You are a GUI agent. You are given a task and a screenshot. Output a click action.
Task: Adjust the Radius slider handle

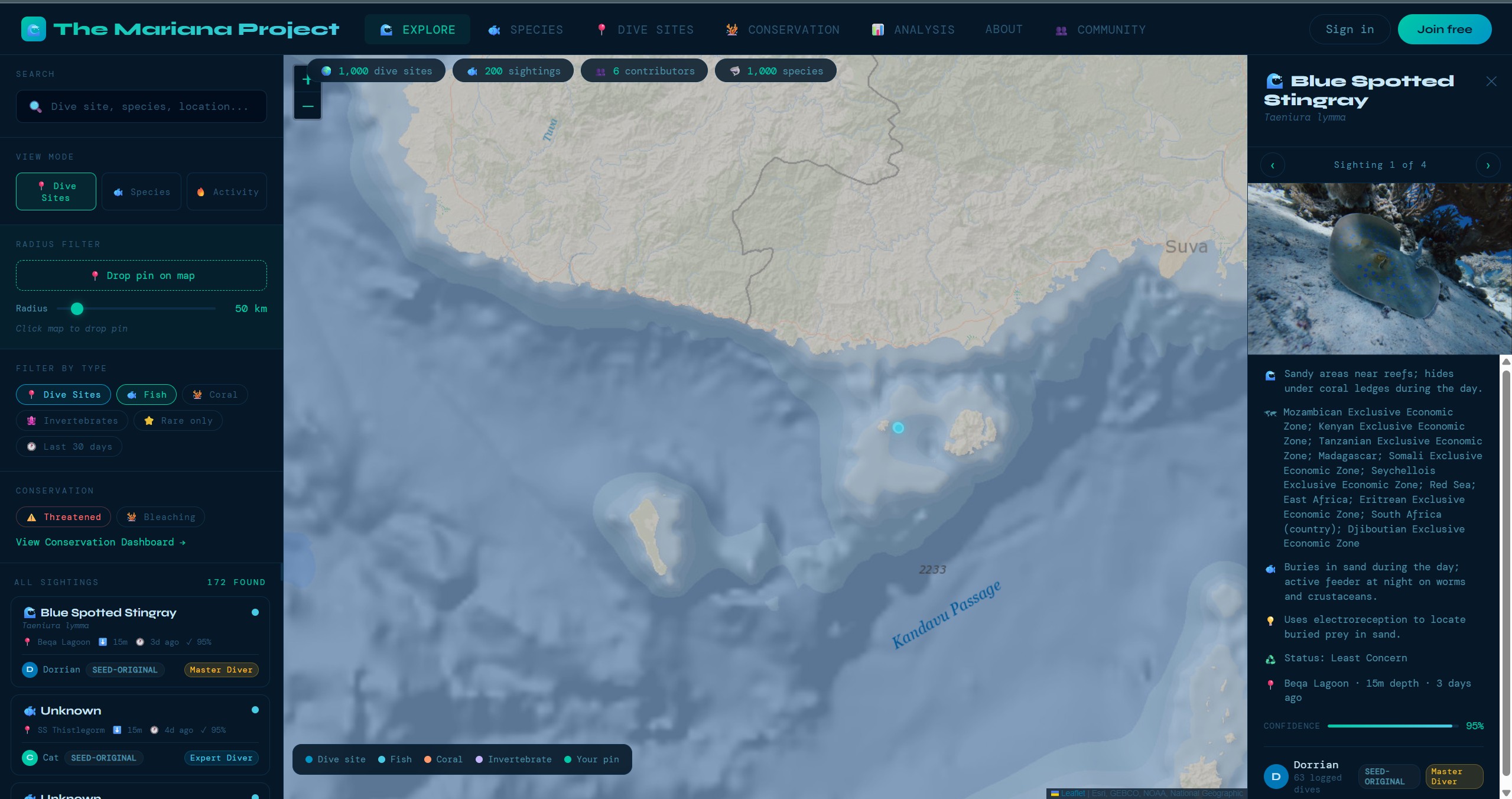click(76, 308)
